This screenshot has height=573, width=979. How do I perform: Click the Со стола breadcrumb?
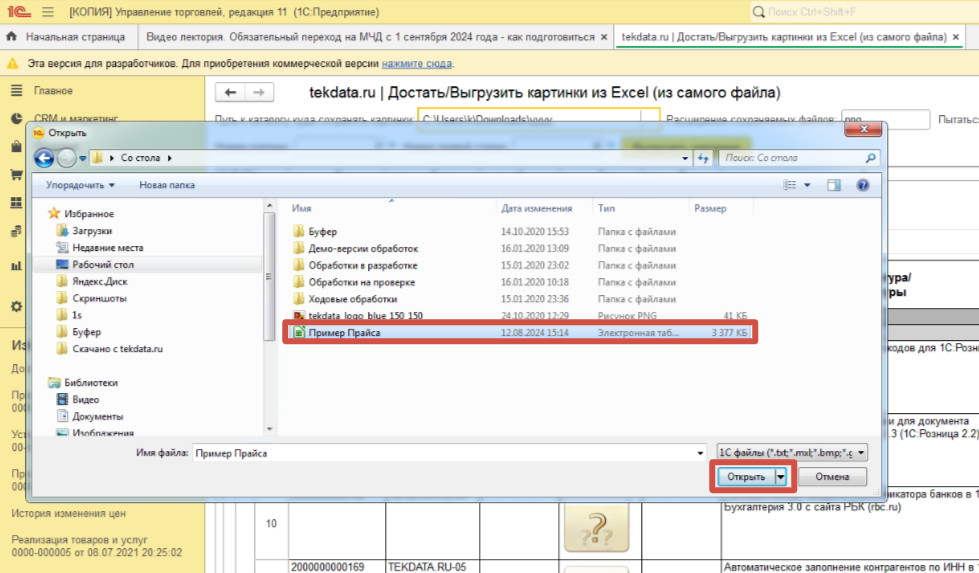tap(140, 158)
